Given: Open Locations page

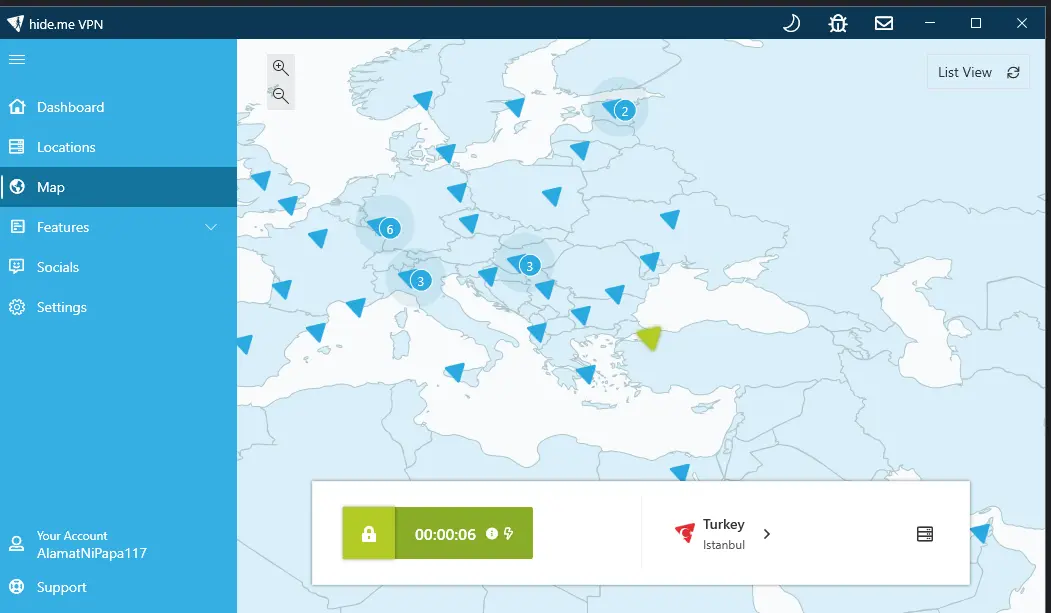Looking at the screenshot, I should [118, 147].
